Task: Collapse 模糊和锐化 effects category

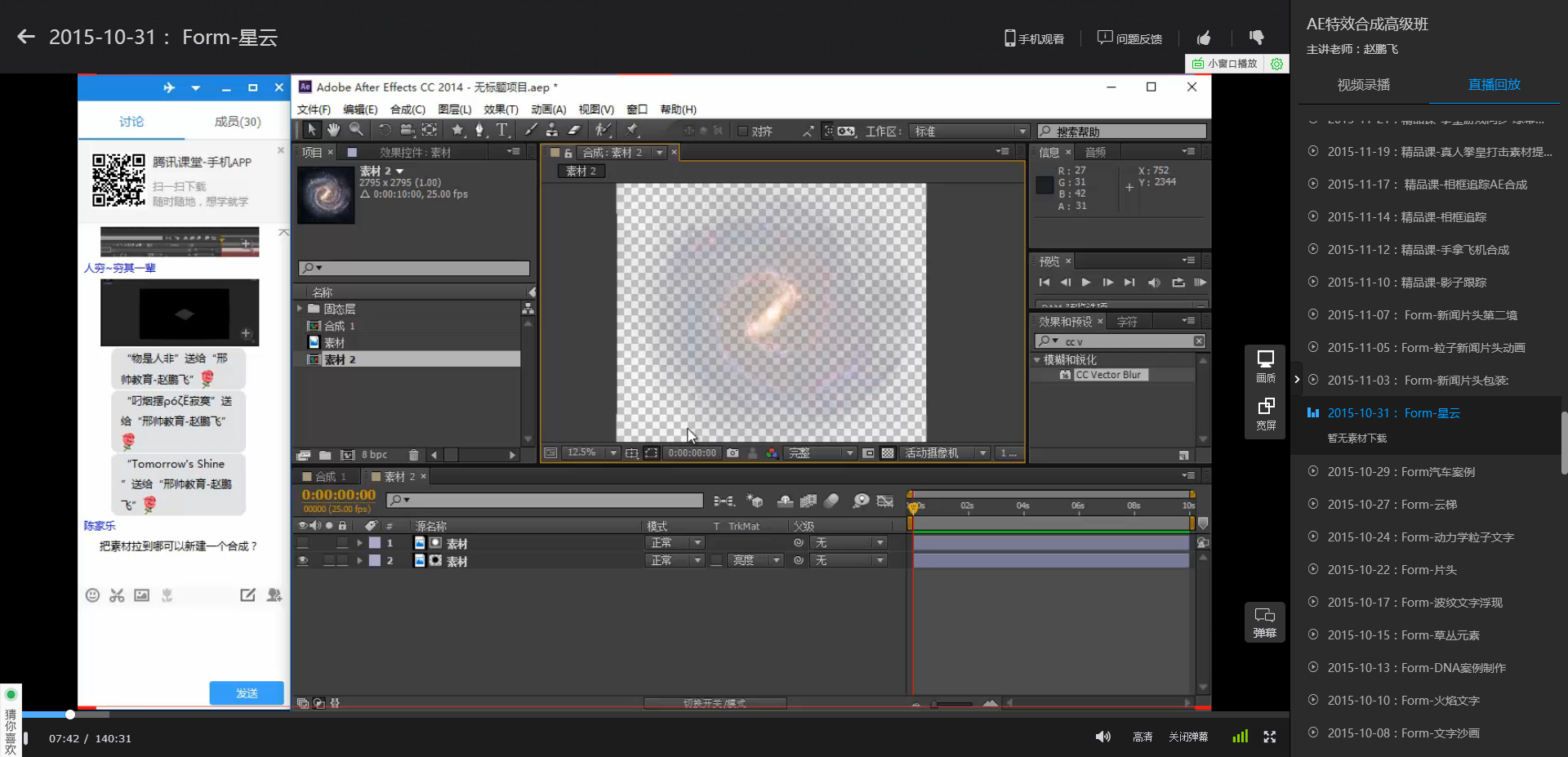Action: pos(1037,359)
